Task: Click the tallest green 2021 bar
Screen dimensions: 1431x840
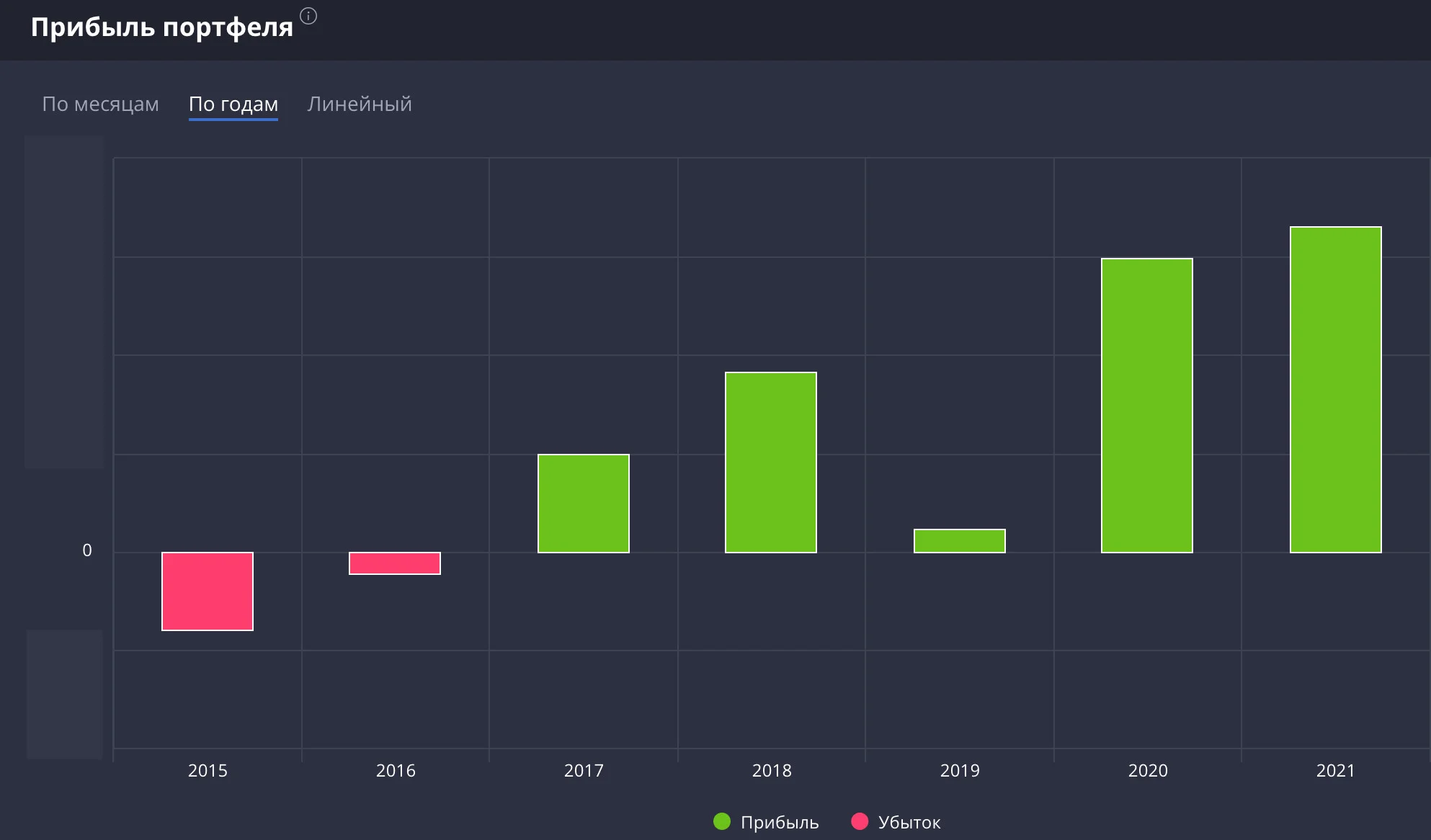Action: [1336, 390]
